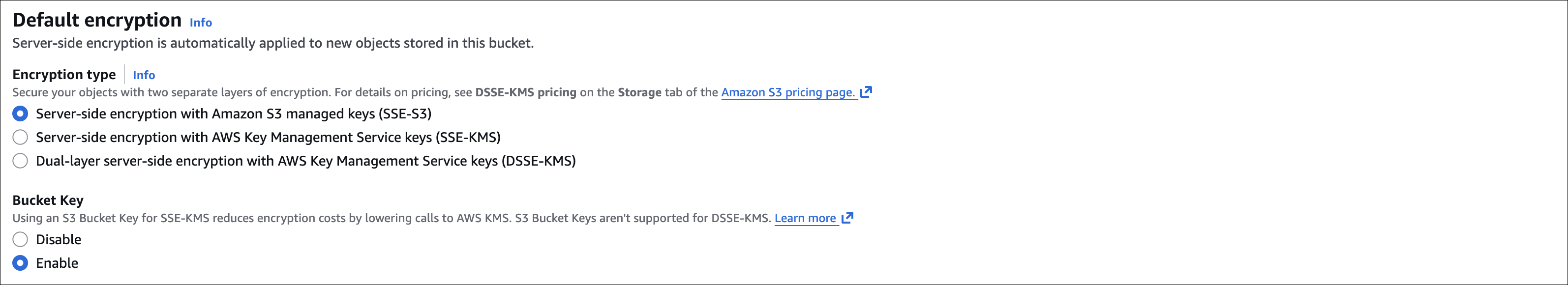1568x285 pixels.
Task: Click the external-link icon after Amazon S3 pricing page
Action: click(x=866, y=92)
